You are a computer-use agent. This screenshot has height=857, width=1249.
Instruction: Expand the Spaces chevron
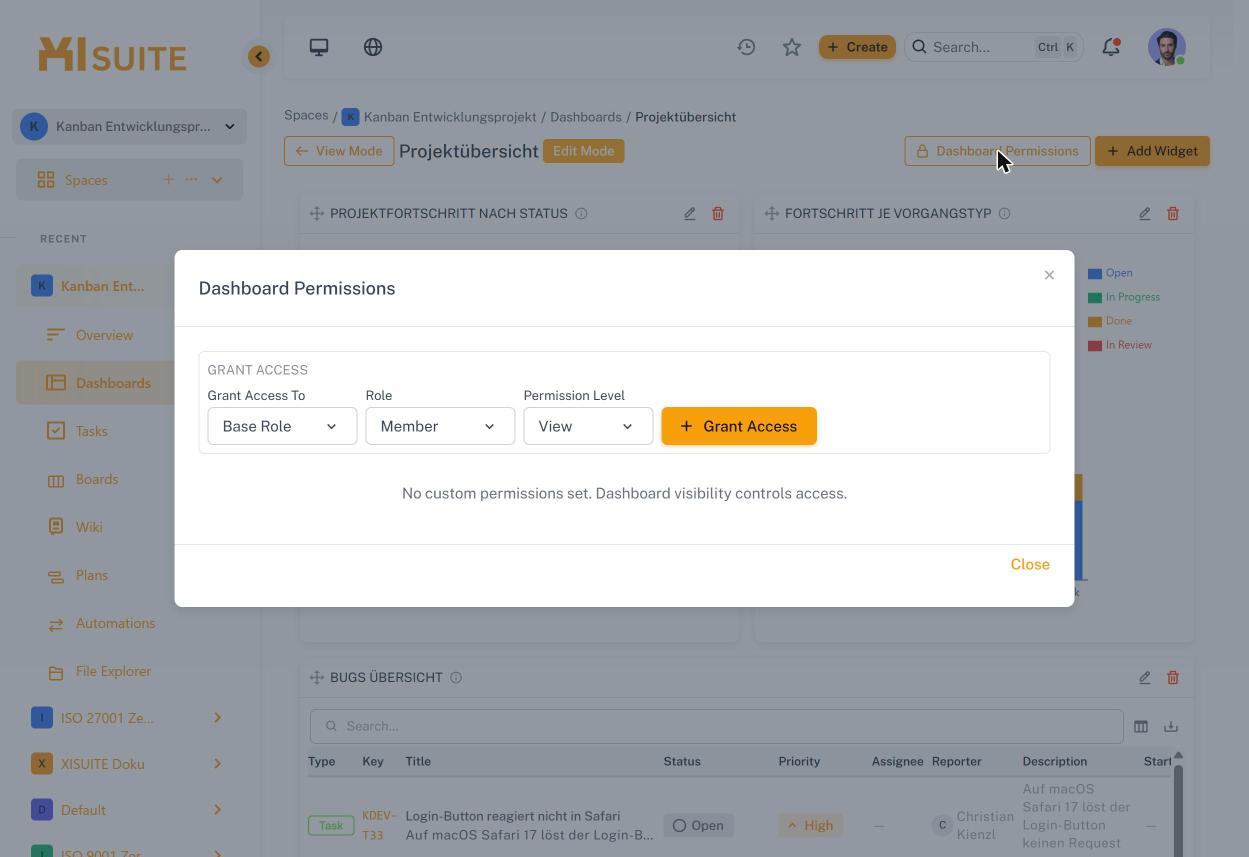(217, 180)
